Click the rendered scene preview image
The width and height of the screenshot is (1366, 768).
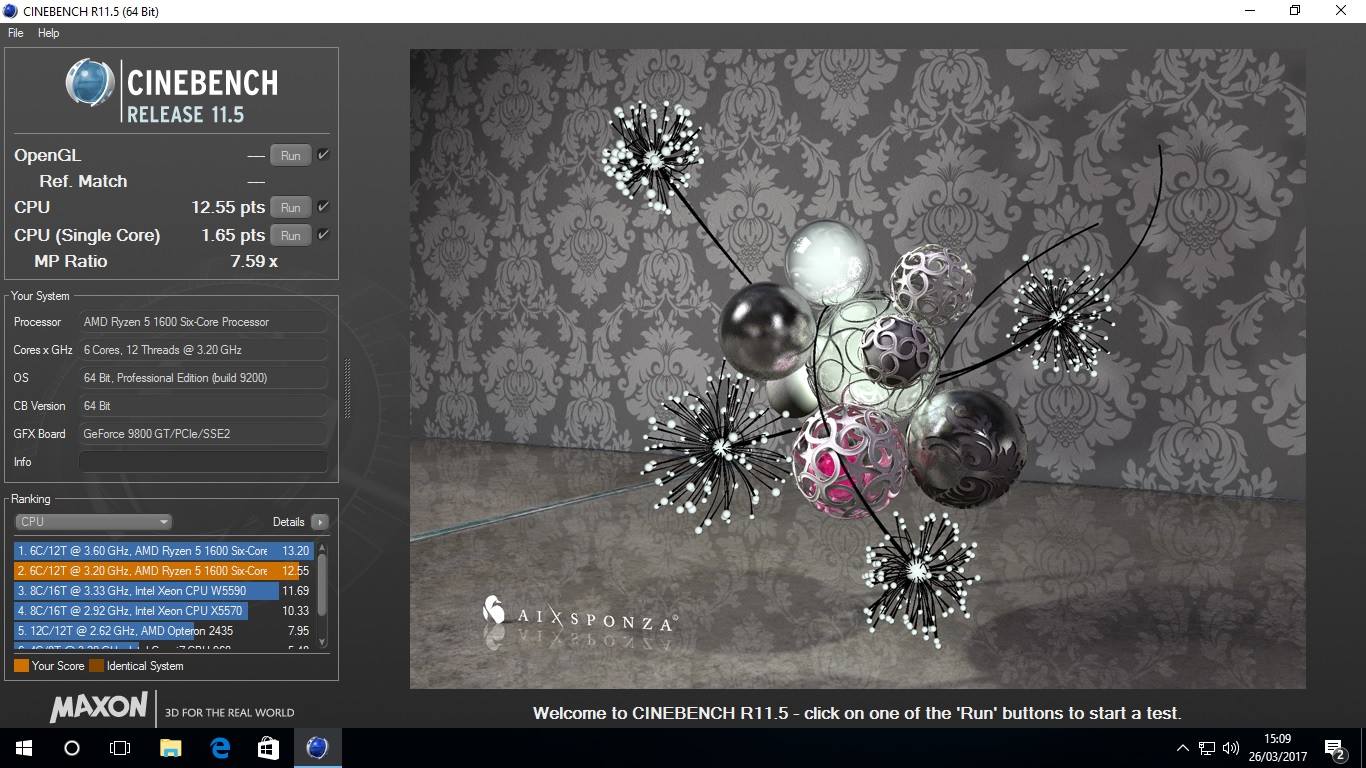coord(857,369)
